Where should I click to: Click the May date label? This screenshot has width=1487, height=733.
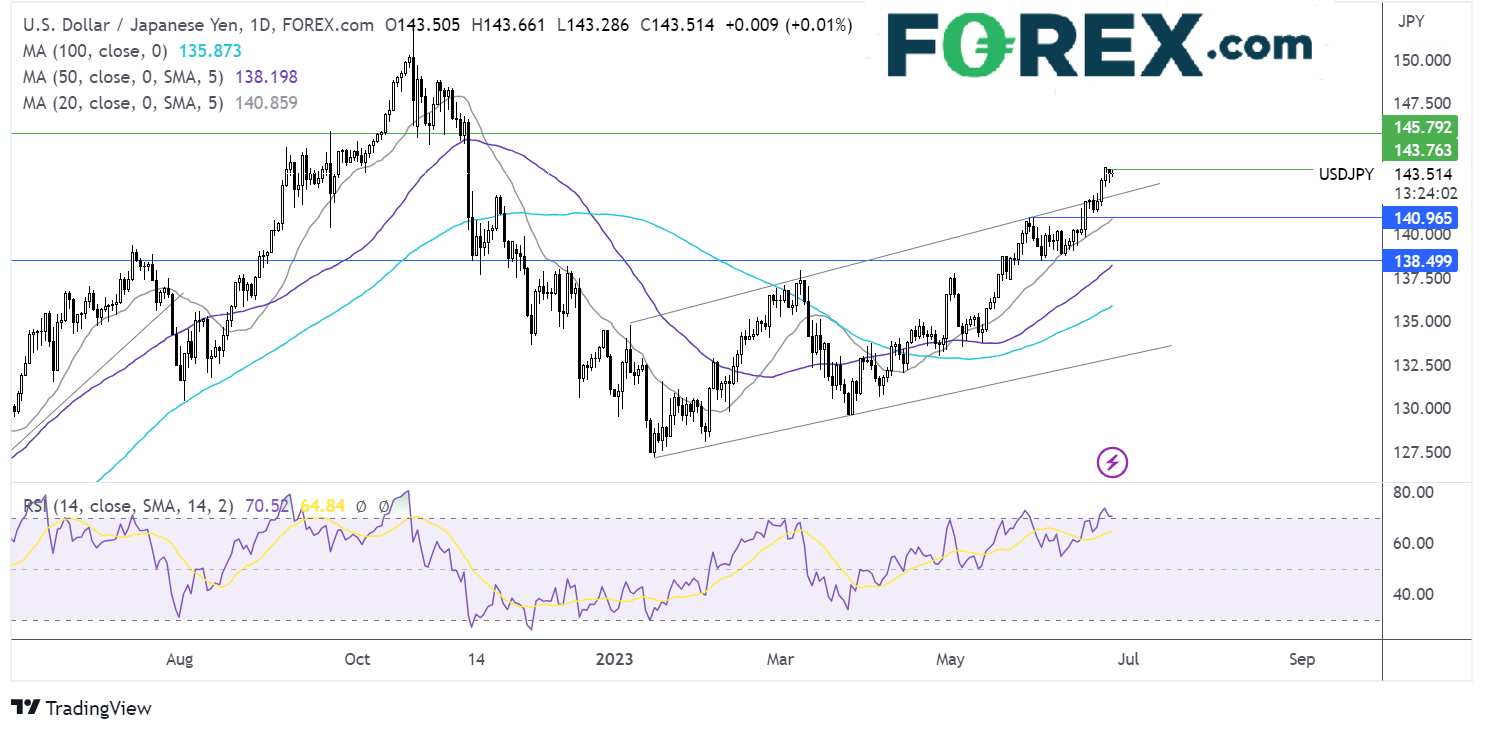(x=951, y=659)
